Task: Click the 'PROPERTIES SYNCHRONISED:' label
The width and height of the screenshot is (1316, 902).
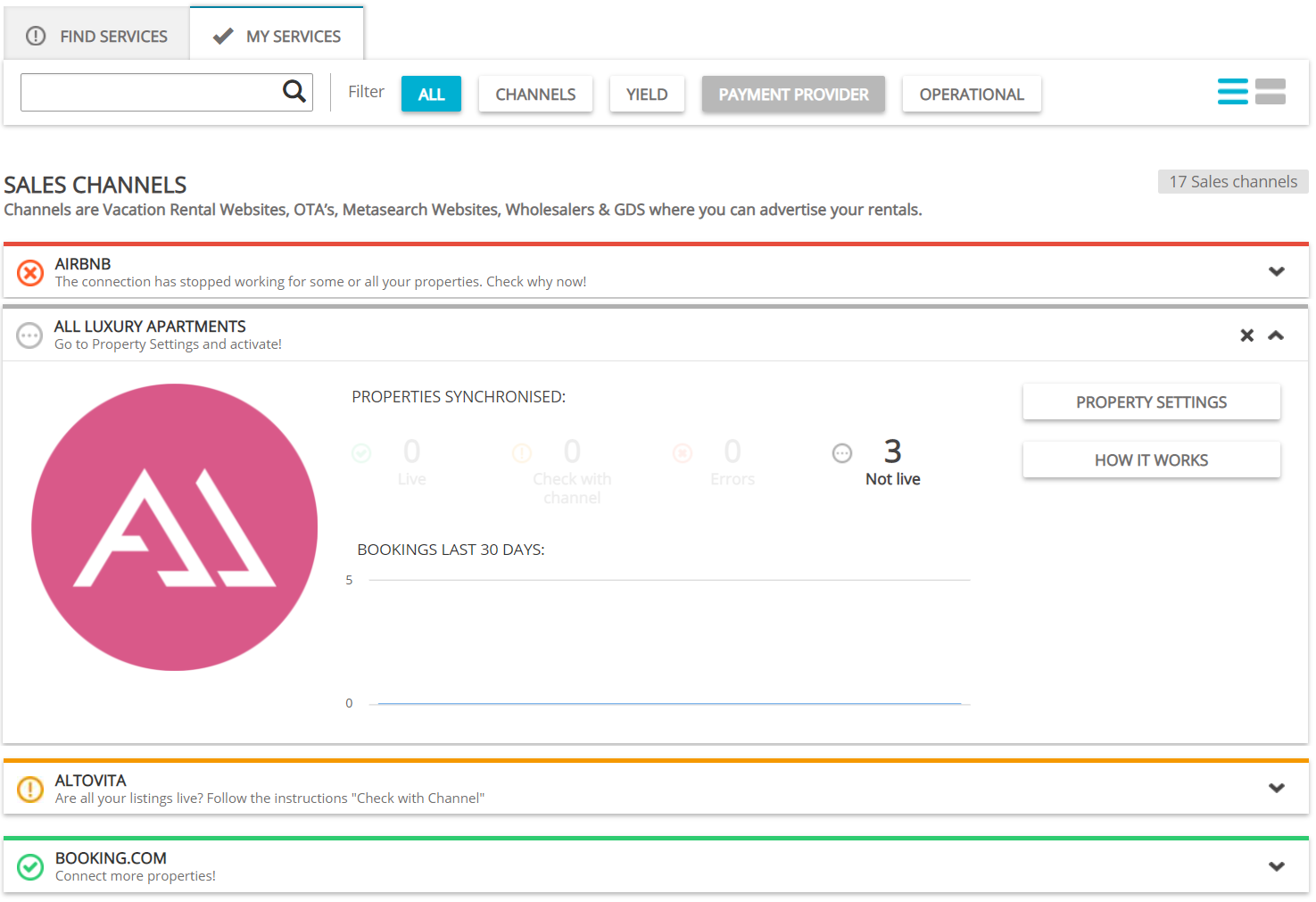Action: pos(459,397)
